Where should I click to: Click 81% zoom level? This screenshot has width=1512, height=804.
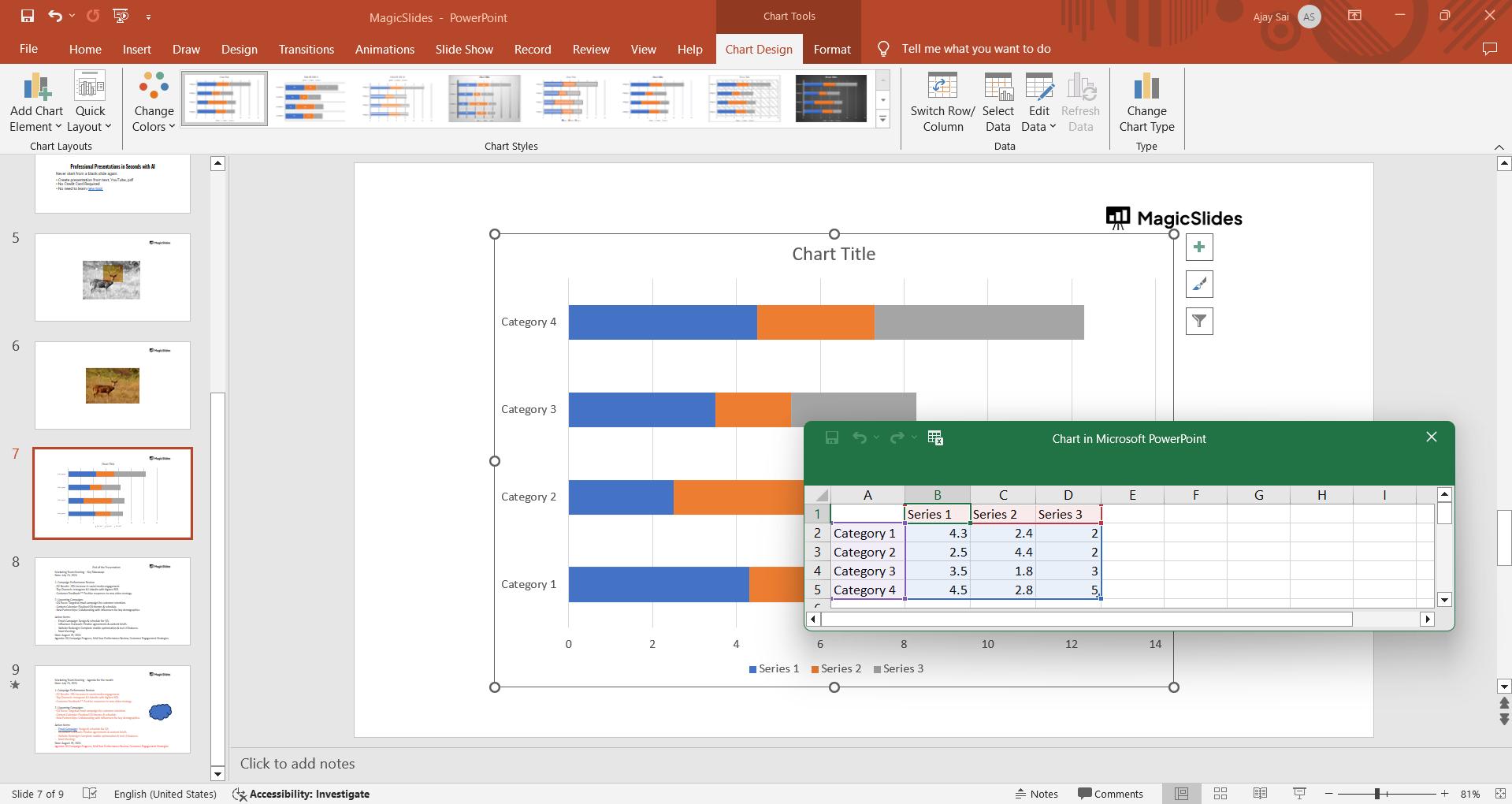[x=1470, y=794]
